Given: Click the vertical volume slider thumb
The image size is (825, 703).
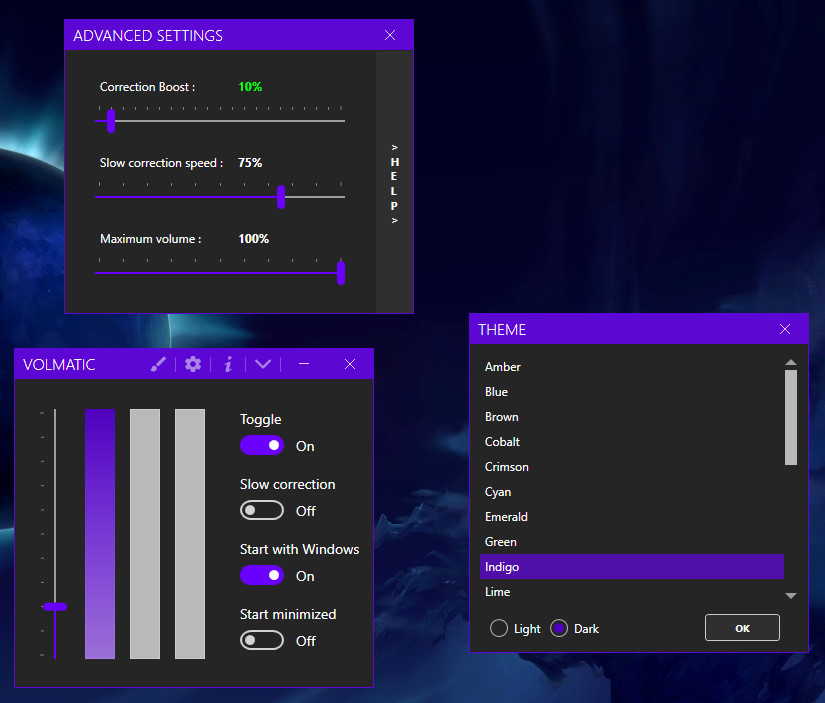Looking at the screenshot, I should point(55,606).
